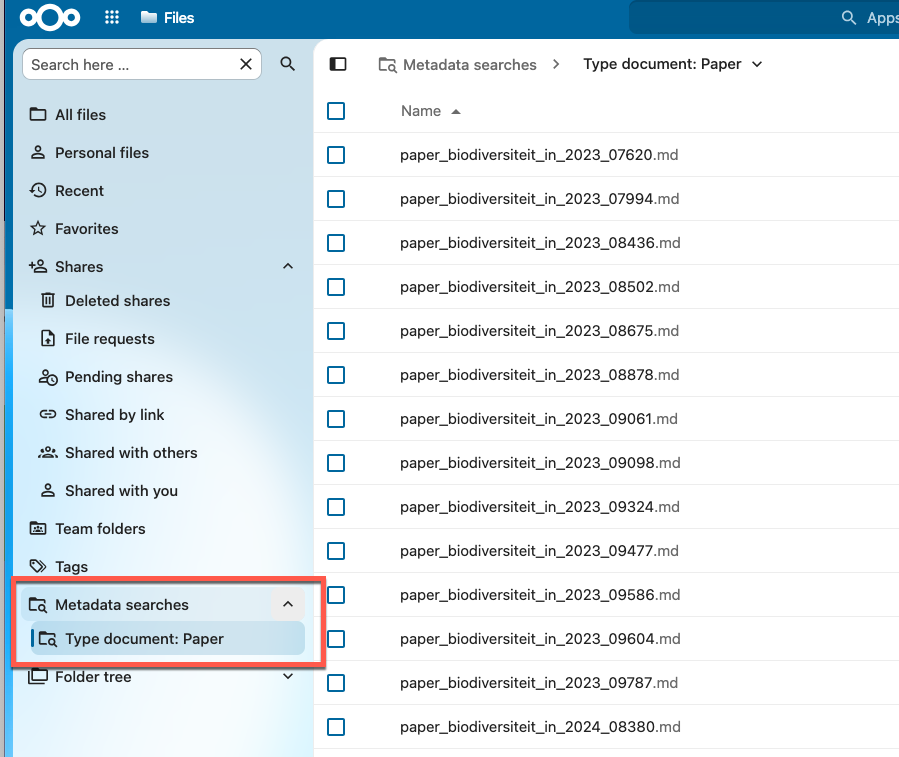The image size is (899, 757).
Task: Open Recent files view
Action: tap(163, 190)
